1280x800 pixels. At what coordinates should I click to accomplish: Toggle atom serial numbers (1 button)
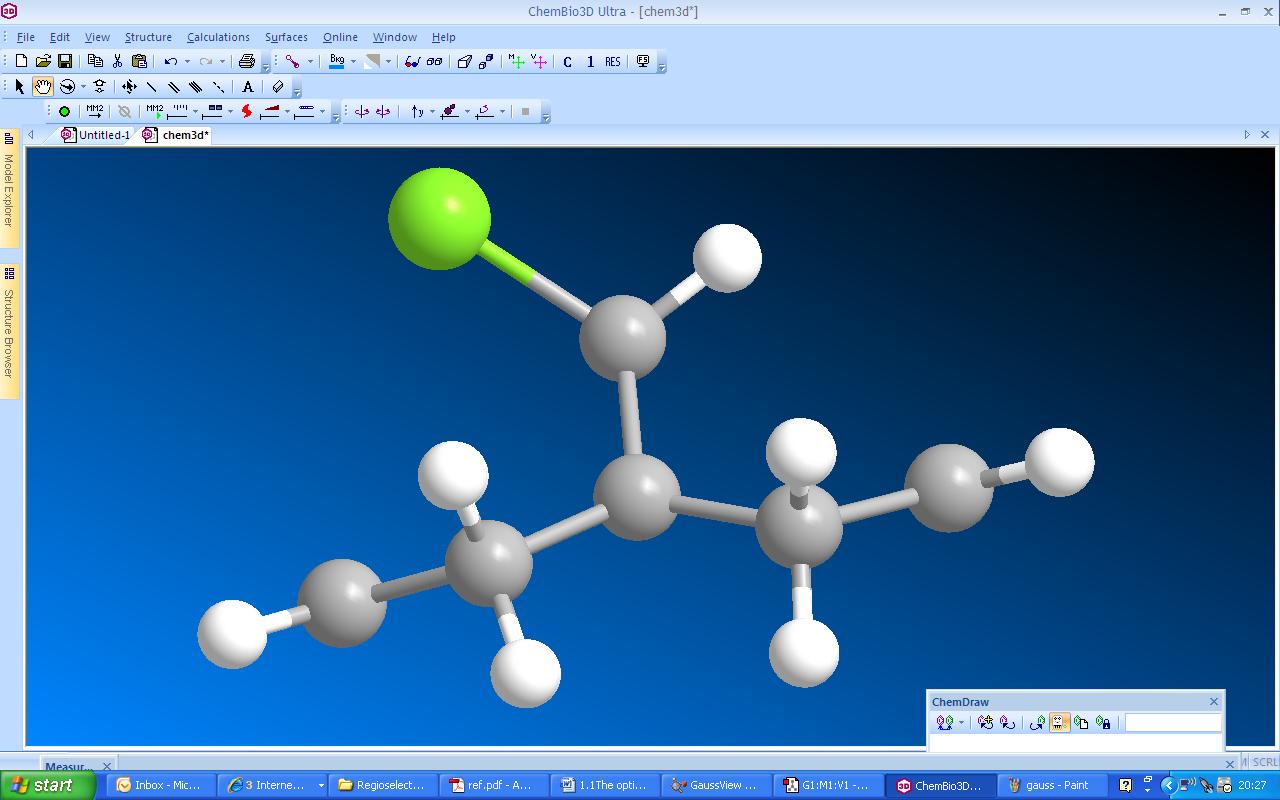pyautogui.click(x=590, y=61)
